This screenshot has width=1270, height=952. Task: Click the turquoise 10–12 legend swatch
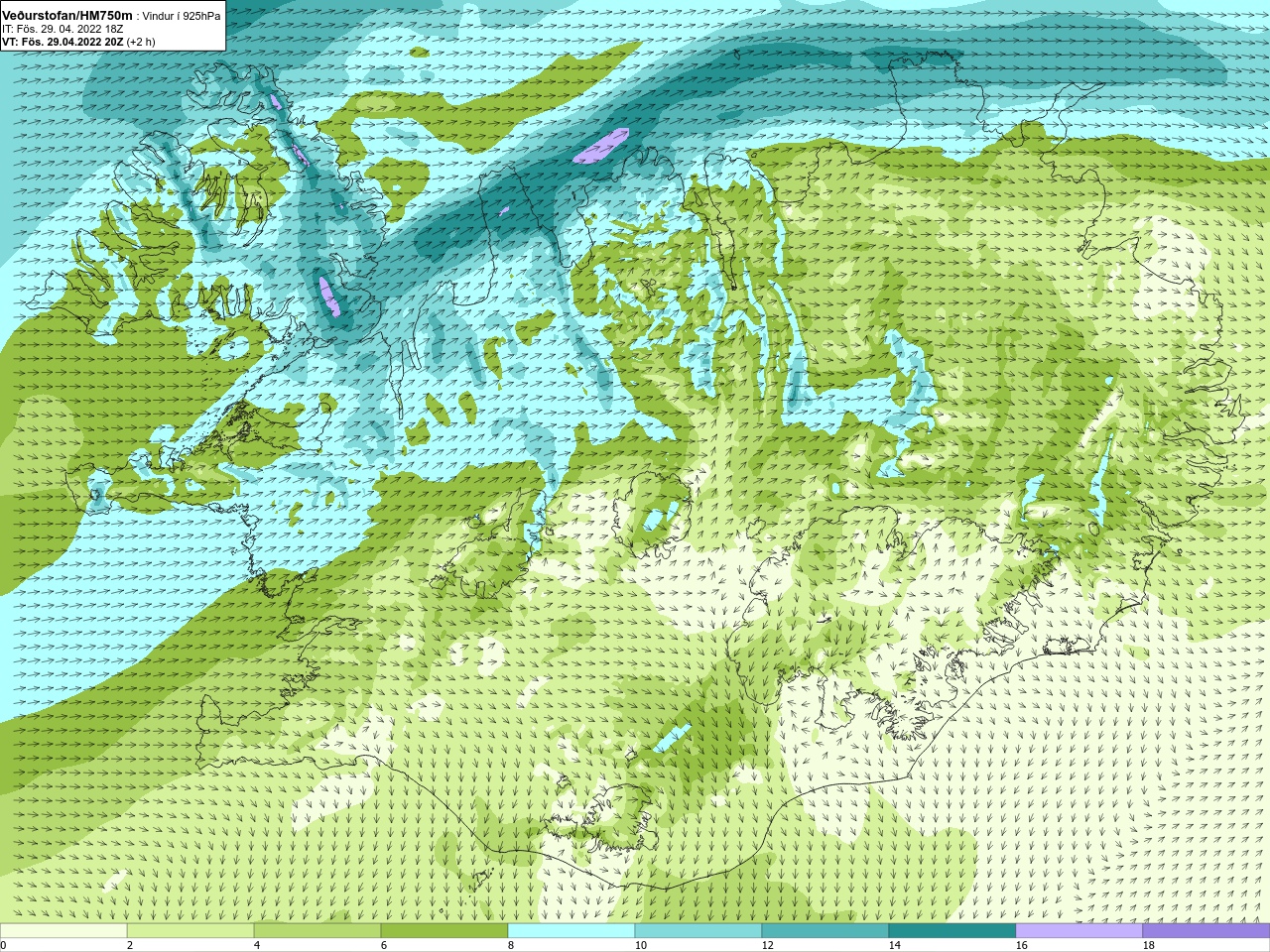[x=698, y=931]
